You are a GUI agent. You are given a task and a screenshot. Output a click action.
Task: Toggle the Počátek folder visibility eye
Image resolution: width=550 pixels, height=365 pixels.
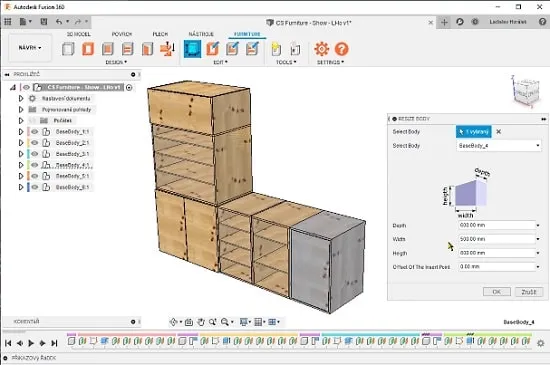[x=32, y=121]
